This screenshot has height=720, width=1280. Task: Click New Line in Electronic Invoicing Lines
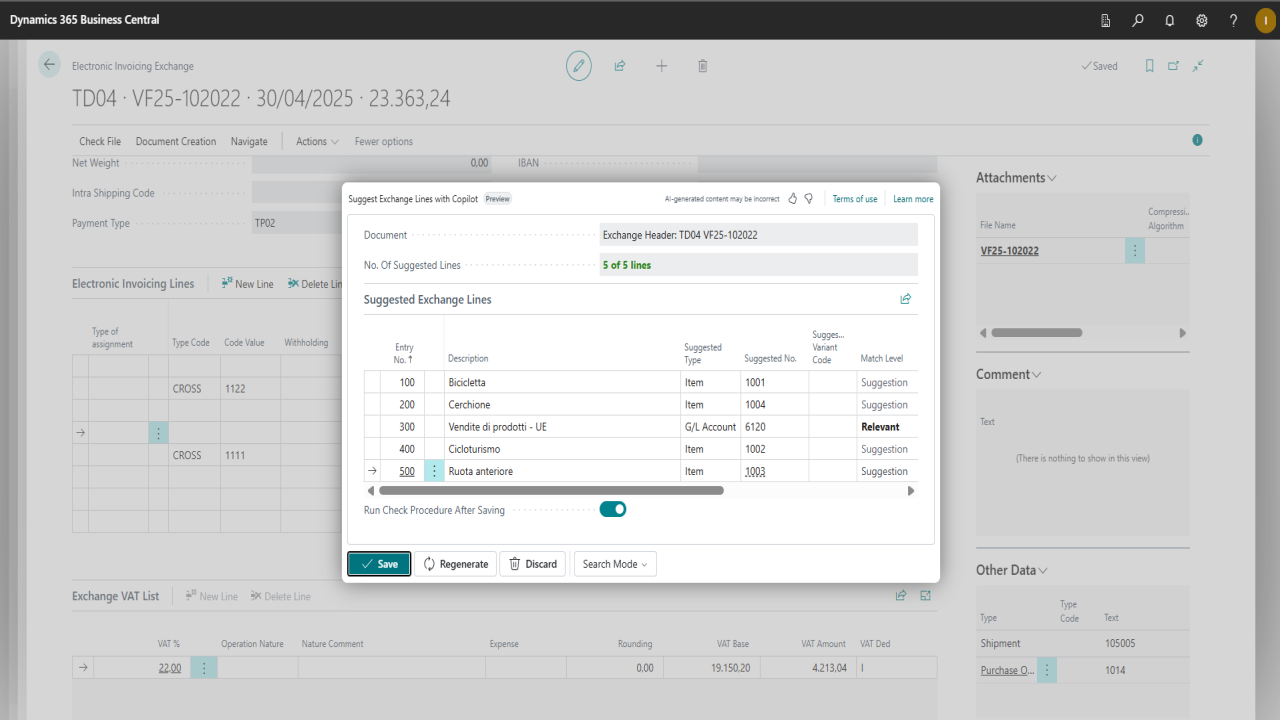point(247,284)
